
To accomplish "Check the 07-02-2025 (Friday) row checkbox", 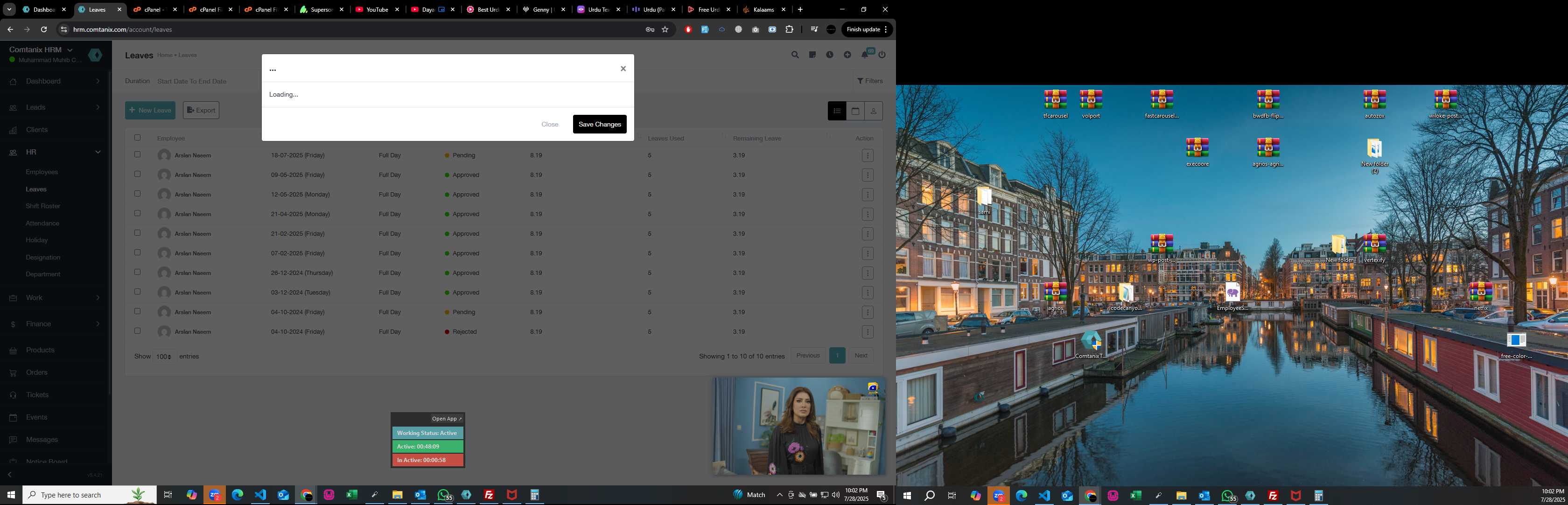I will pos(137,252).
